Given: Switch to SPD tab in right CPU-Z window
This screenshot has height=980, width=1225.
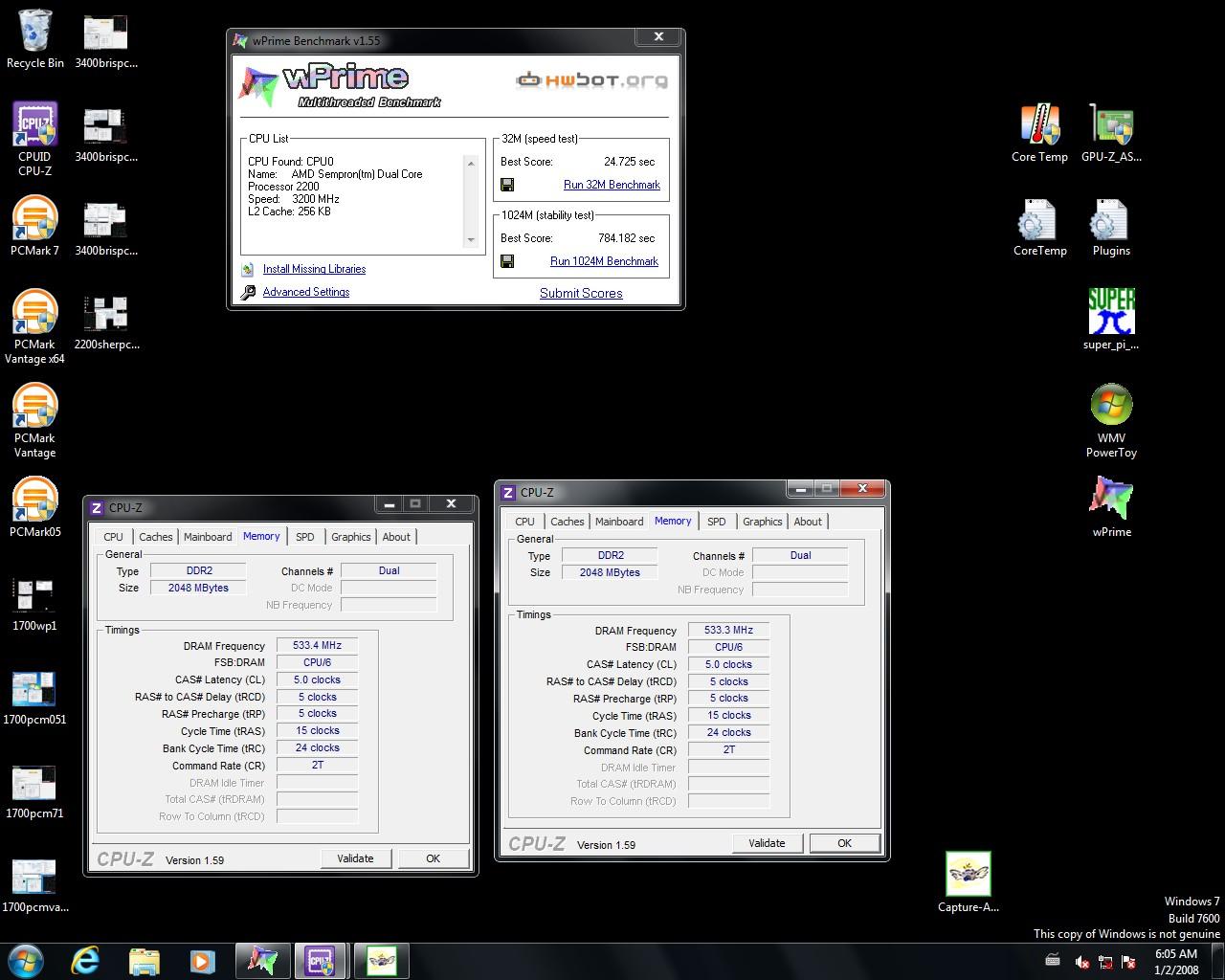Looking at the screenshot, I should click(x=717, y=522).
